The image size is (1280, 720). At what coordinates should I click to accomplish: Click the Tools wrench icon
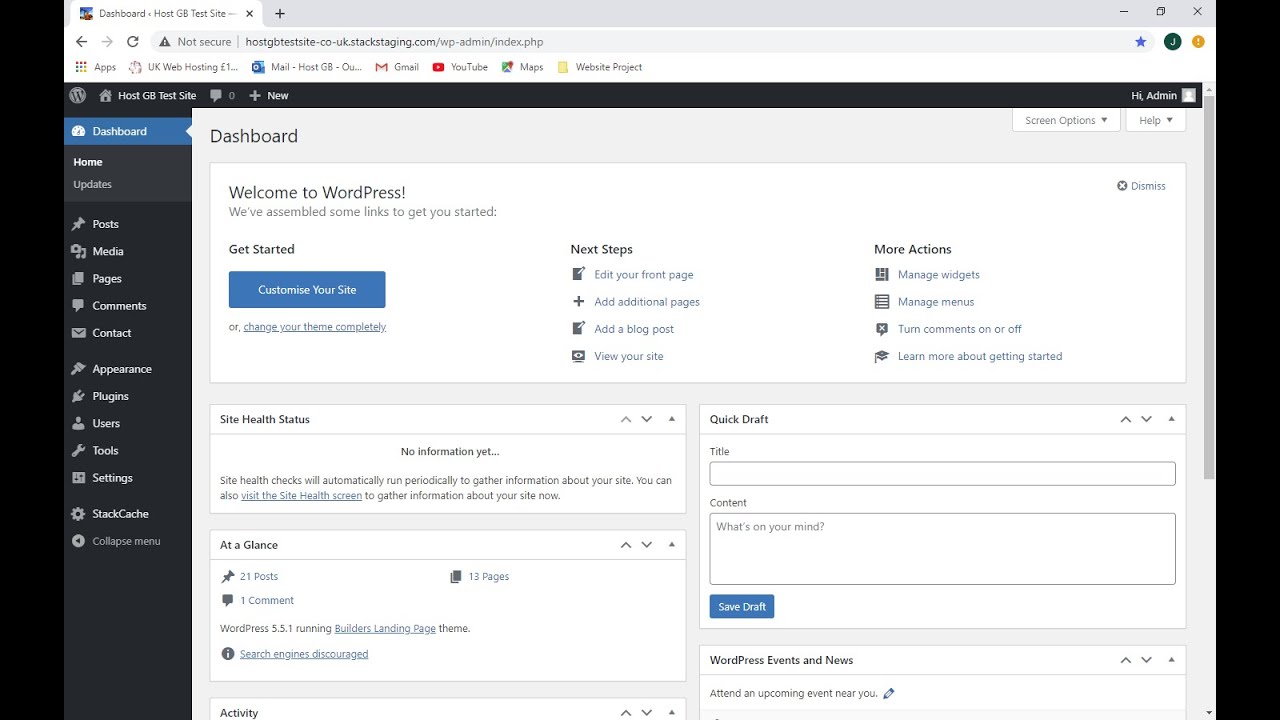click(x=78, y=450)
